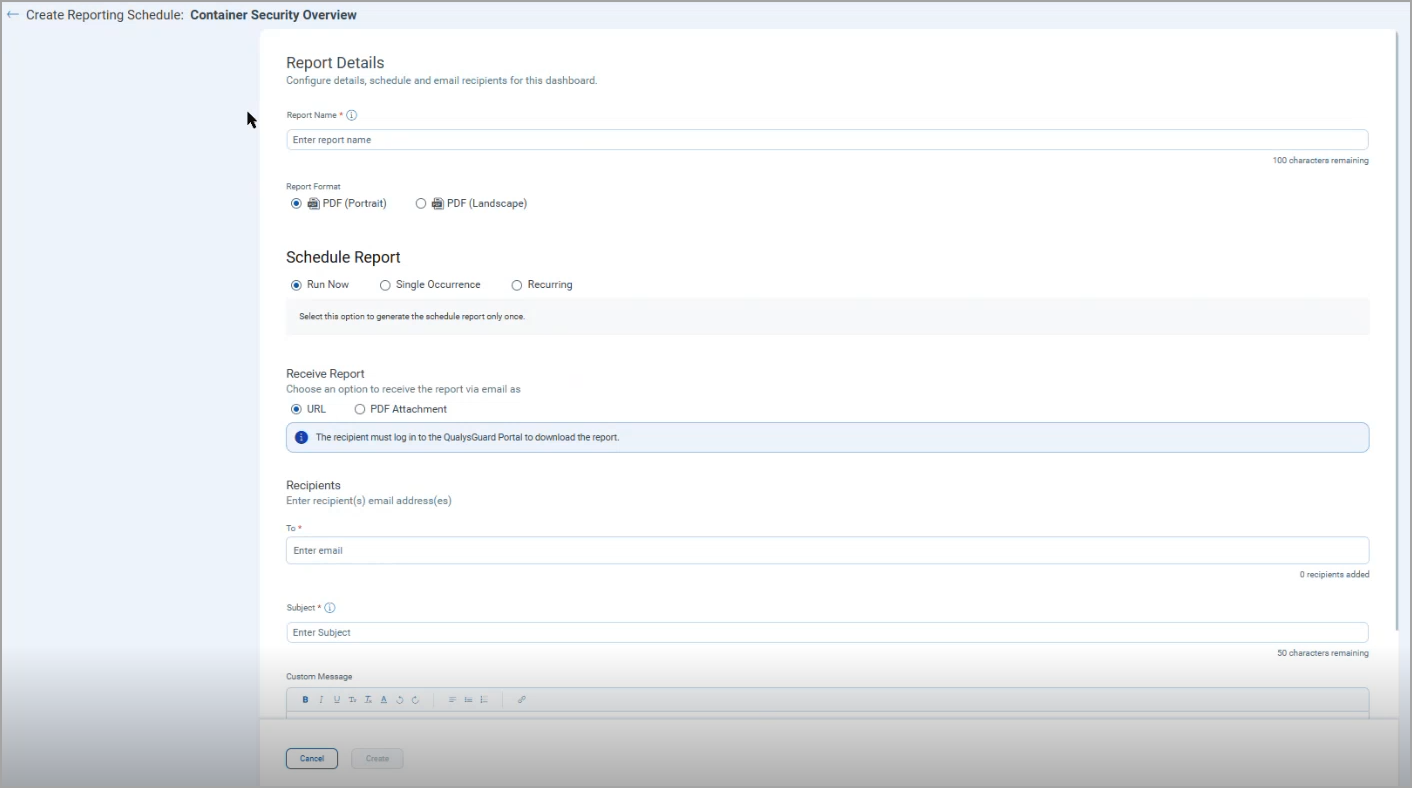Insert a hyperlink in Custom Message

click(522, 700)
